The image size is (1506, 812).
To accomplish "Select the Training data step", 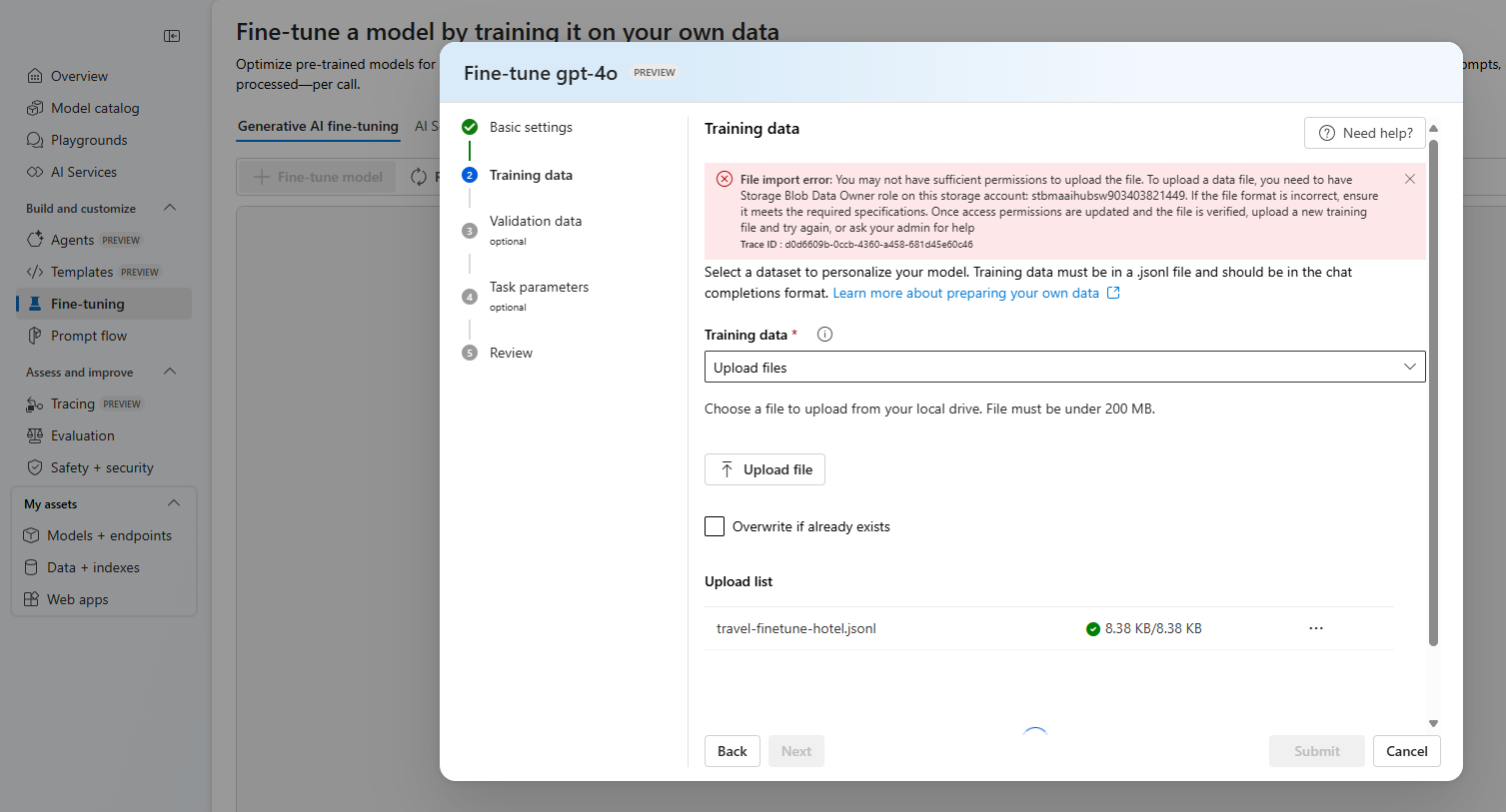I will (531, 175).
